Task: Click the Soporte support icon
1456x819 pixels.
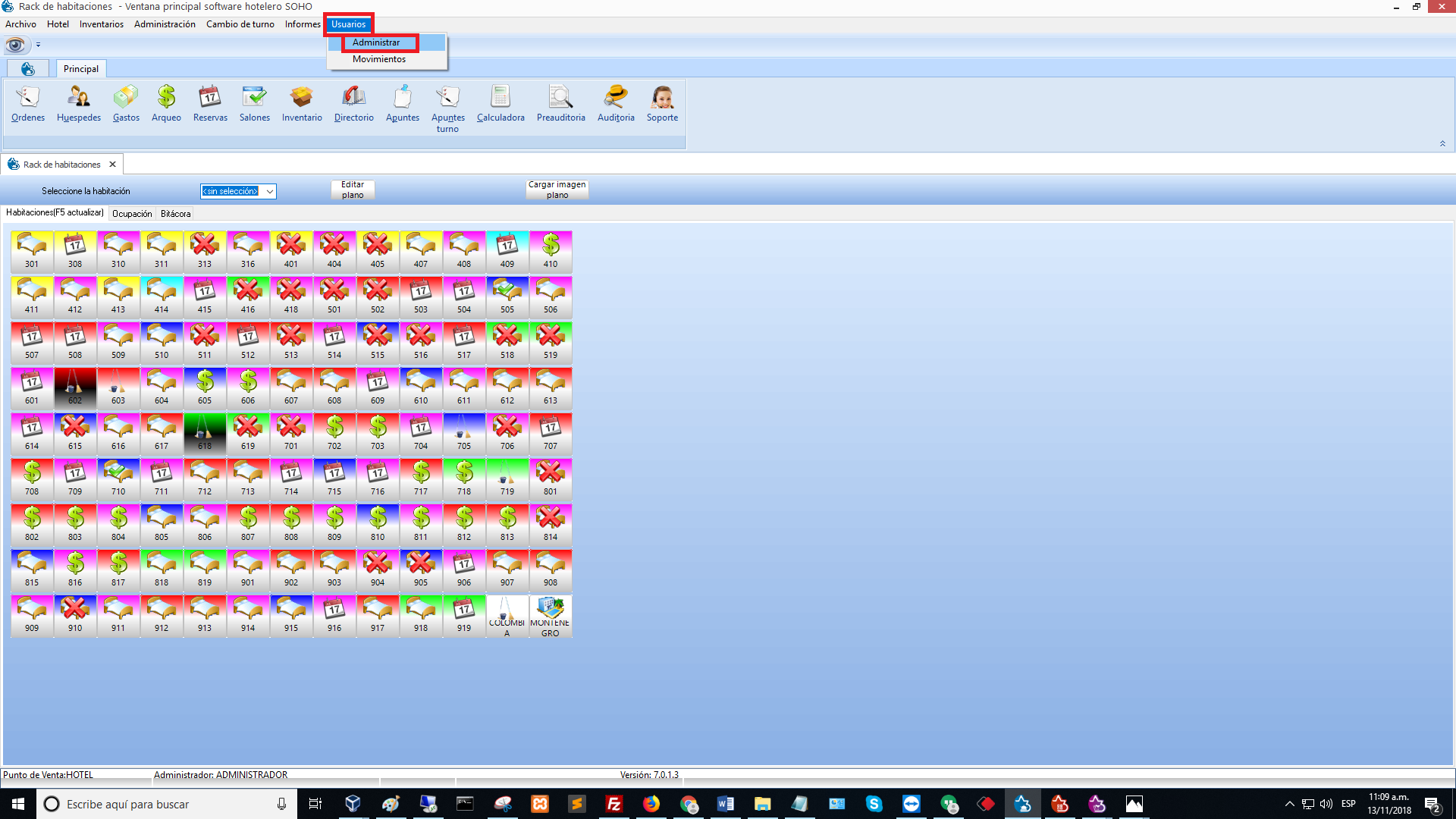Action: click(x=662, y=103)
